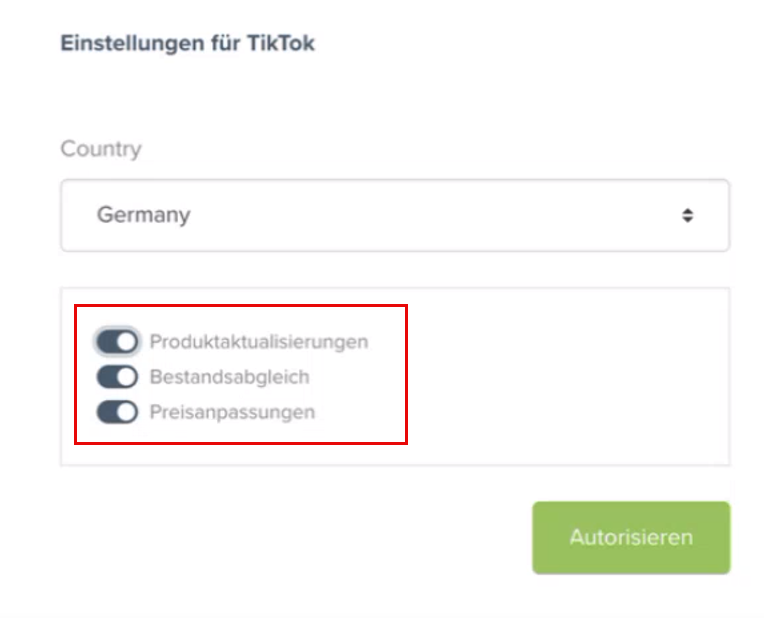The height and width of the screenshot is (618, 764).
Task: Click the Country field label
Action: (x=101, y=149)
